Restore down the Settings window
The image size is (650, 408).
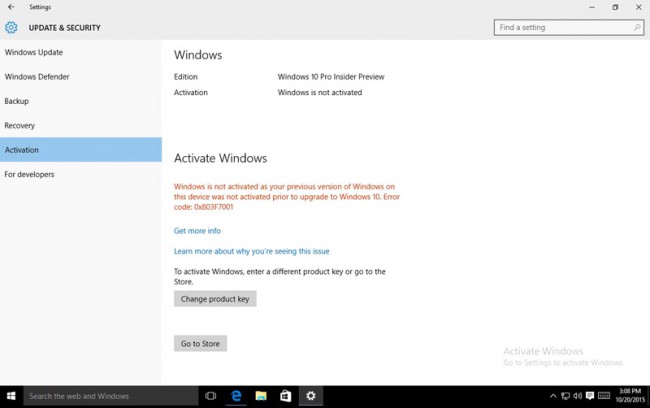click(x=615, y=7)
